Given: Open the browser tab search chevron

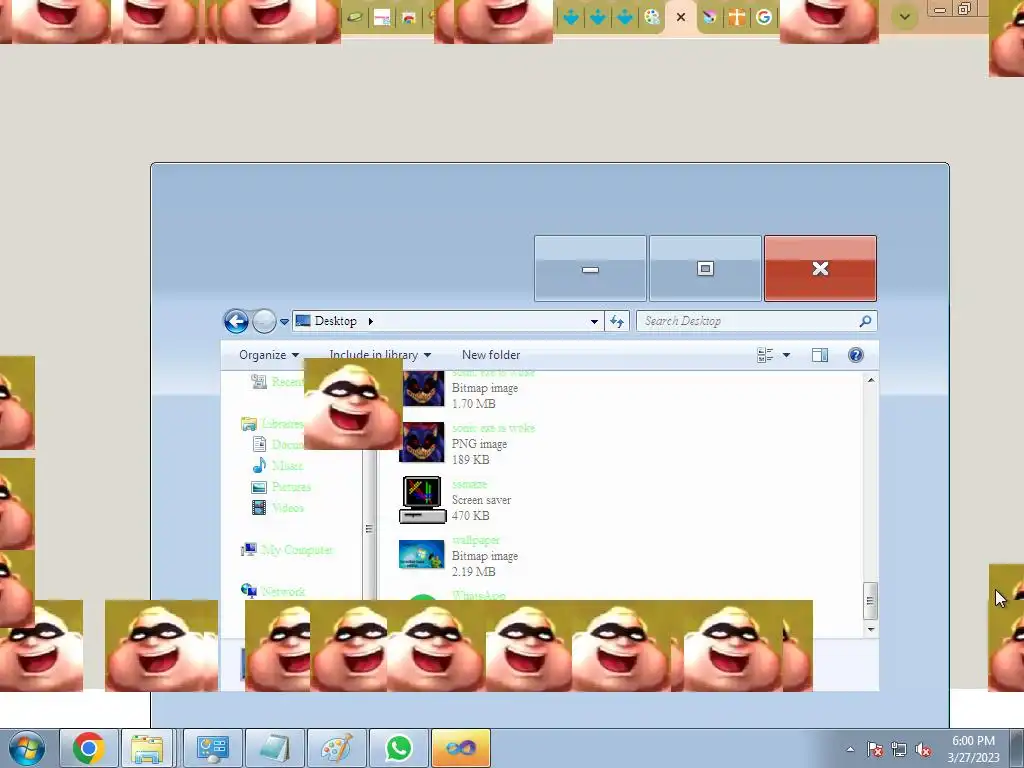Looking at the screenshot, I should coord(905,17).
